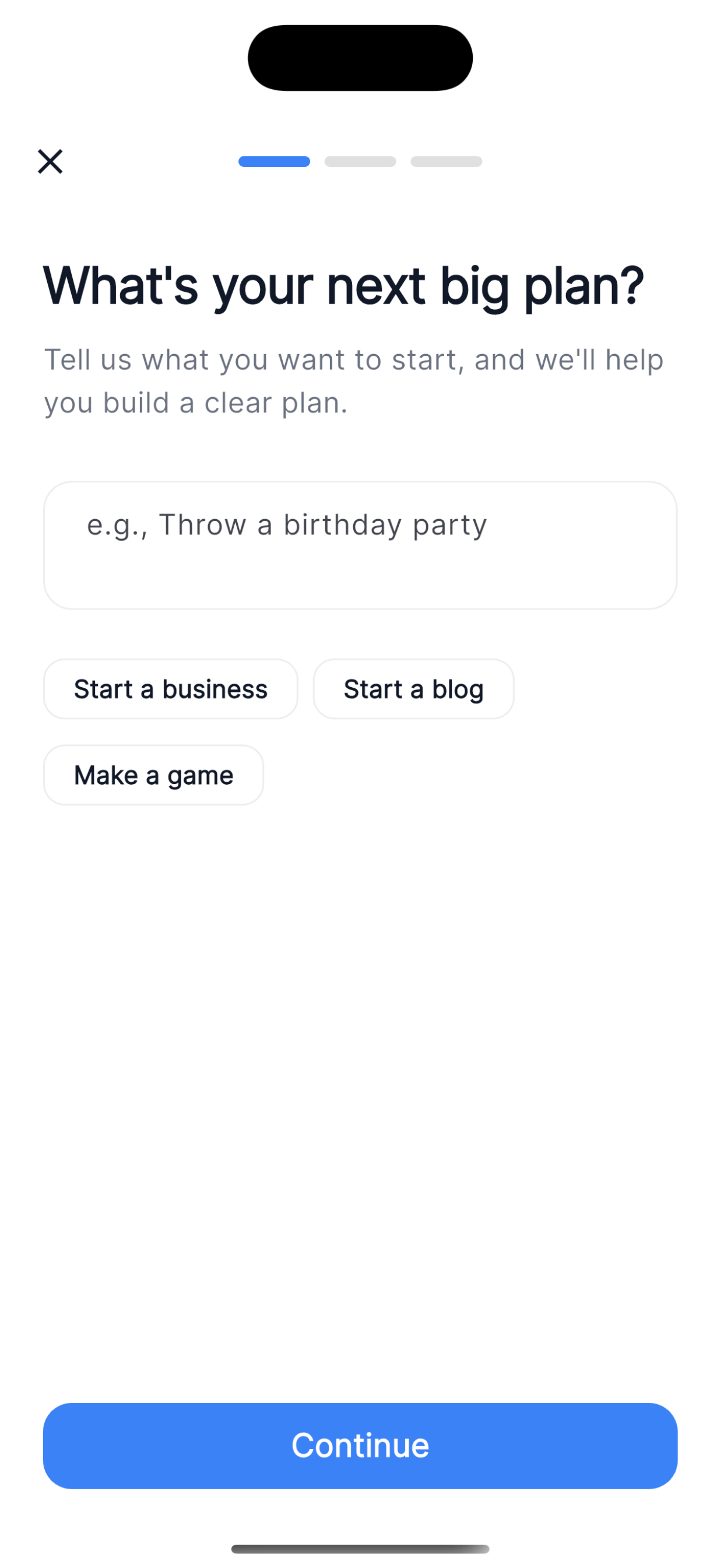Close the onboarding with the X icon
724x1568 pixels.
point(50,162)
